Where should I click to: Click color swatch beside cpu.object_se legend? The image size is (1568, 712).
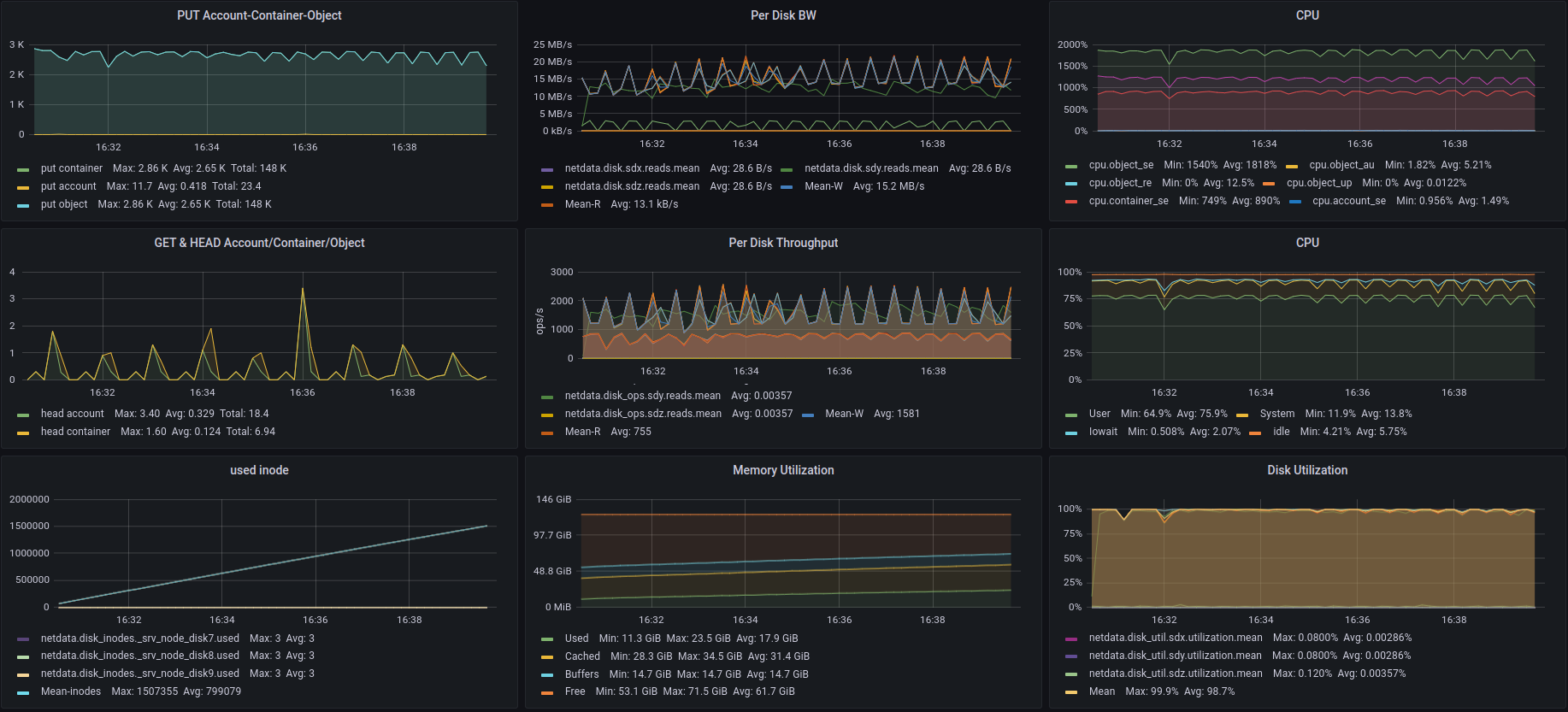pos(1071,166)
